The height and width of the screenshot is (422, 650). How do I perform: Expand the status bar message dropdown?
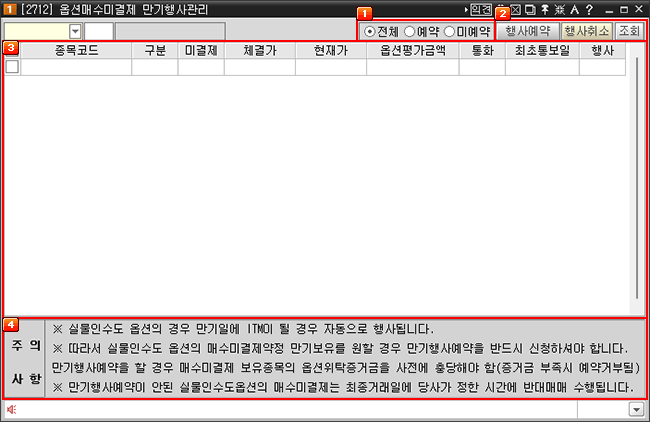[636, 409]
